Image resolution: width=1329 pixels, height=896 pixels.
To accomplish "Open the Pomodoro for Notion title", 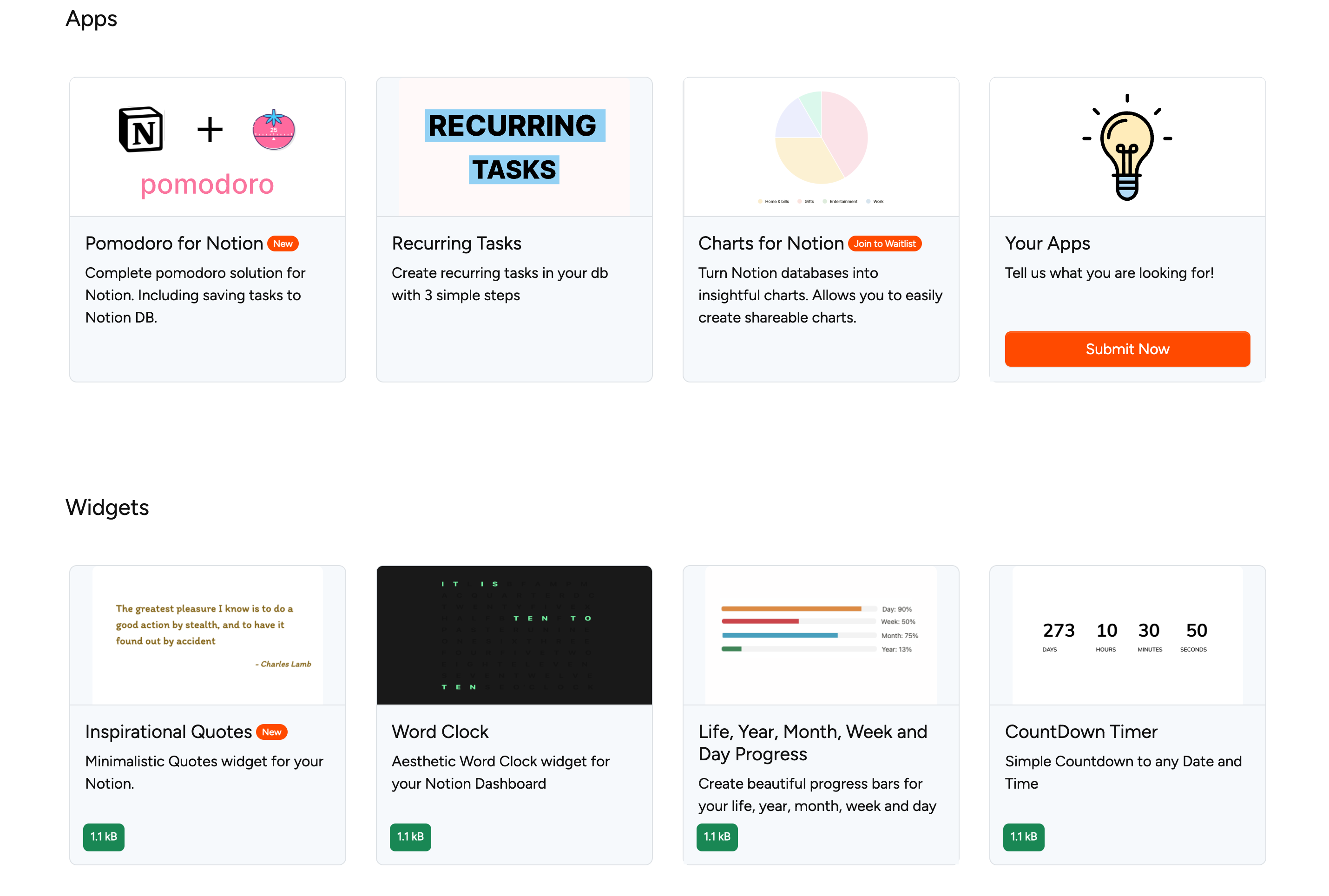I will point(174,244).
